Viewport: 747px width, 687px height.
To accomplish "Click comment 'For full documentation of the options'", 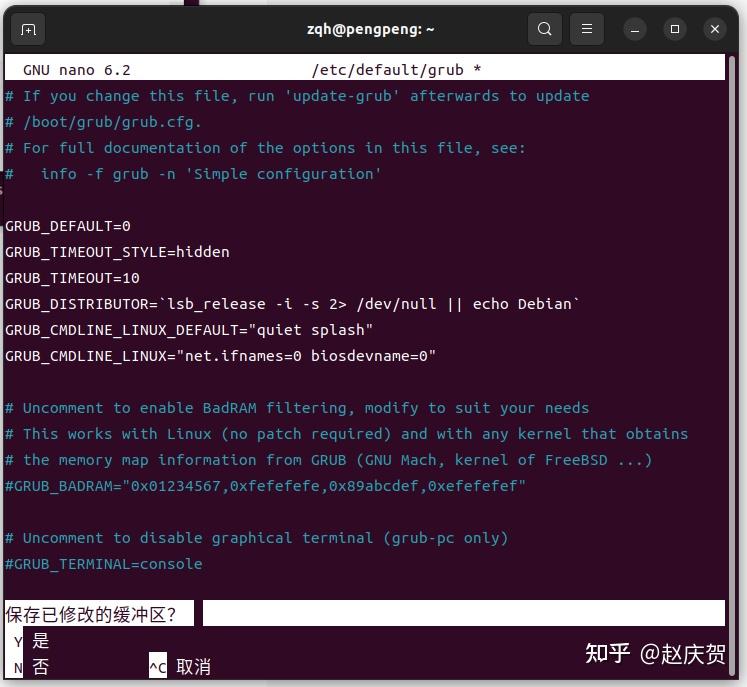I will 265,148.
